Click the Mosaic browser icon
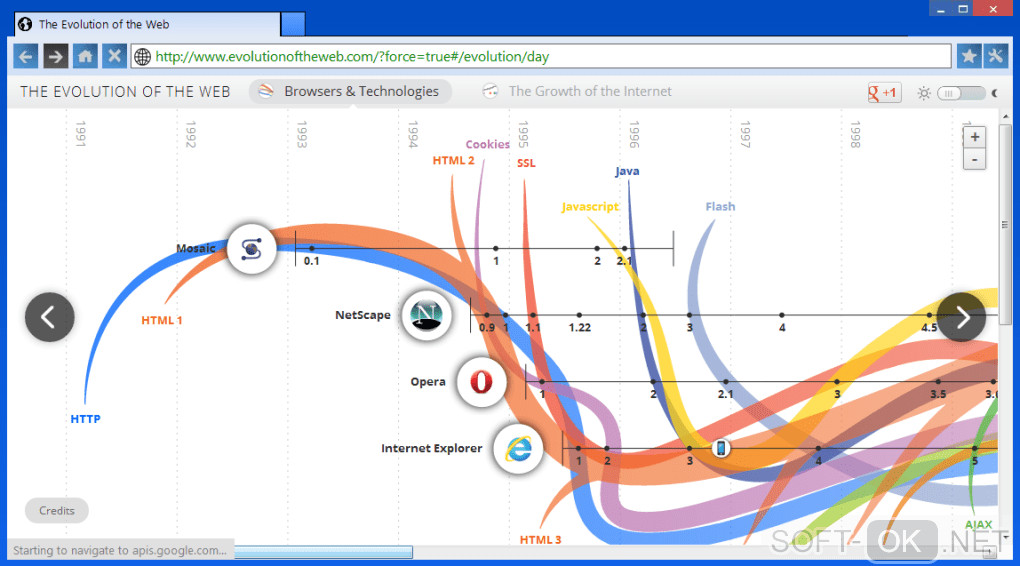 coord(252,249)
